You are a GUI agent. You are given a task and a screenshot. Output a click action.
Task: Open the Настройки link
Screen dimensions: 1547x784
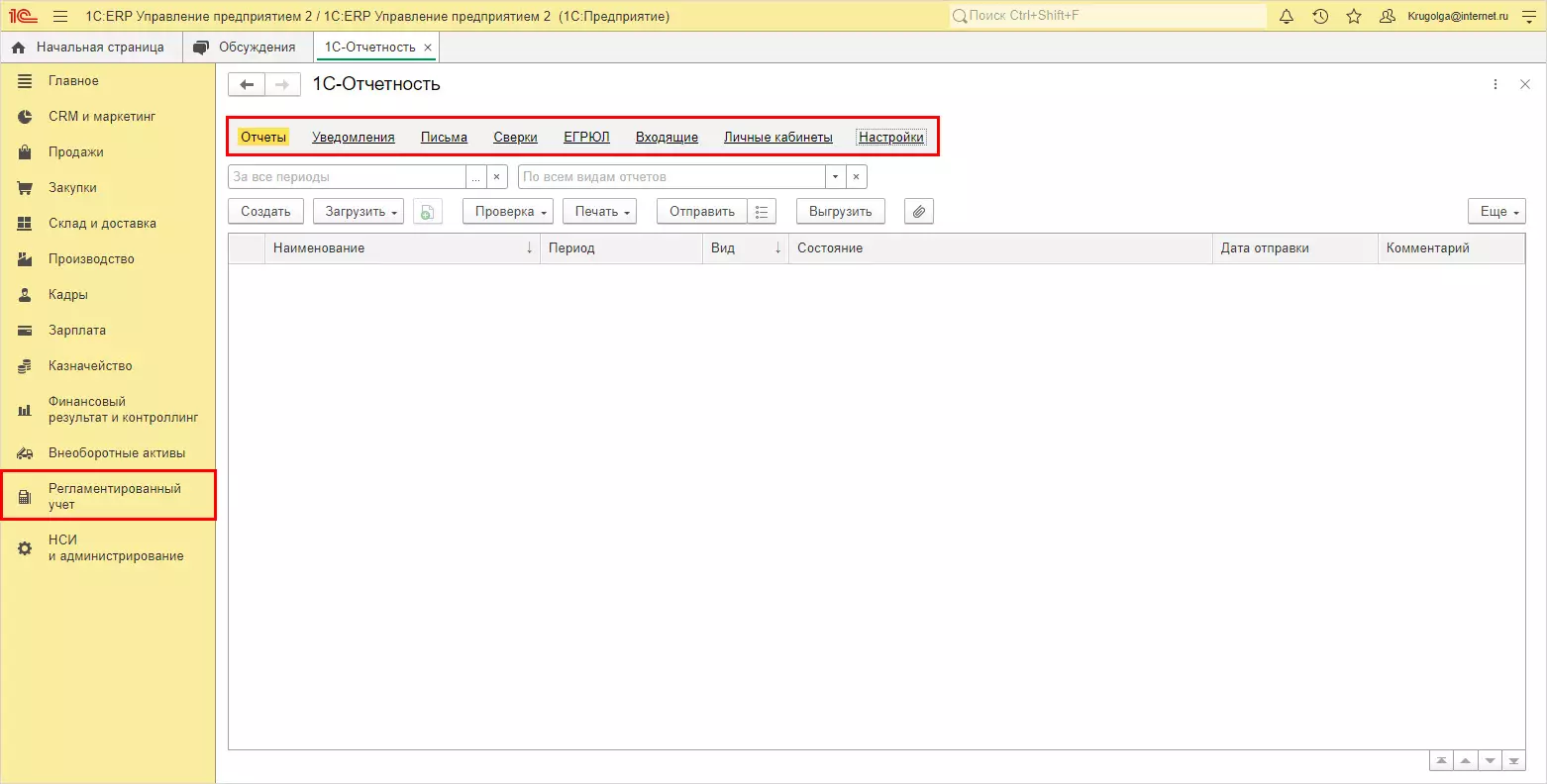point(891,138)
